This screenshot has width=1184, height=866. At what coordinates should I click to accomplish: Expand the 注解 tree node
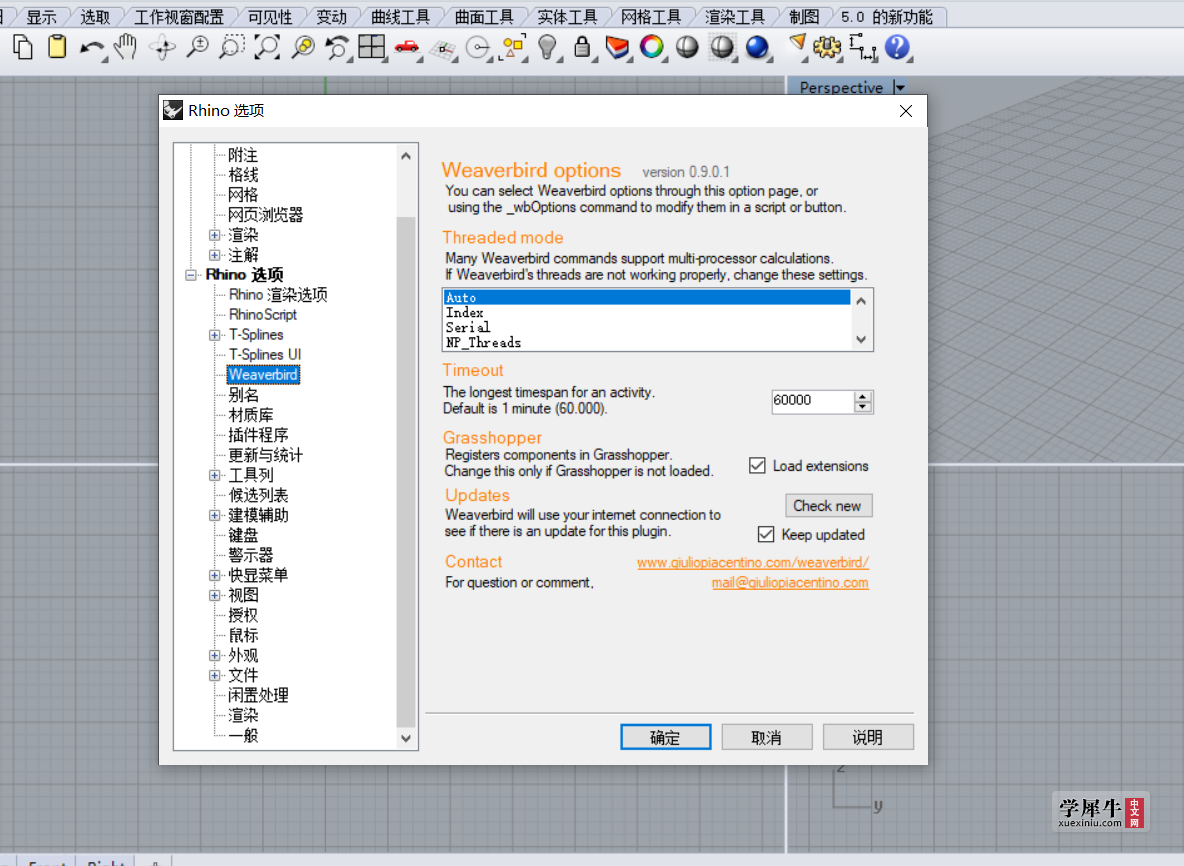pyautogui.click(x=215, y=255)
